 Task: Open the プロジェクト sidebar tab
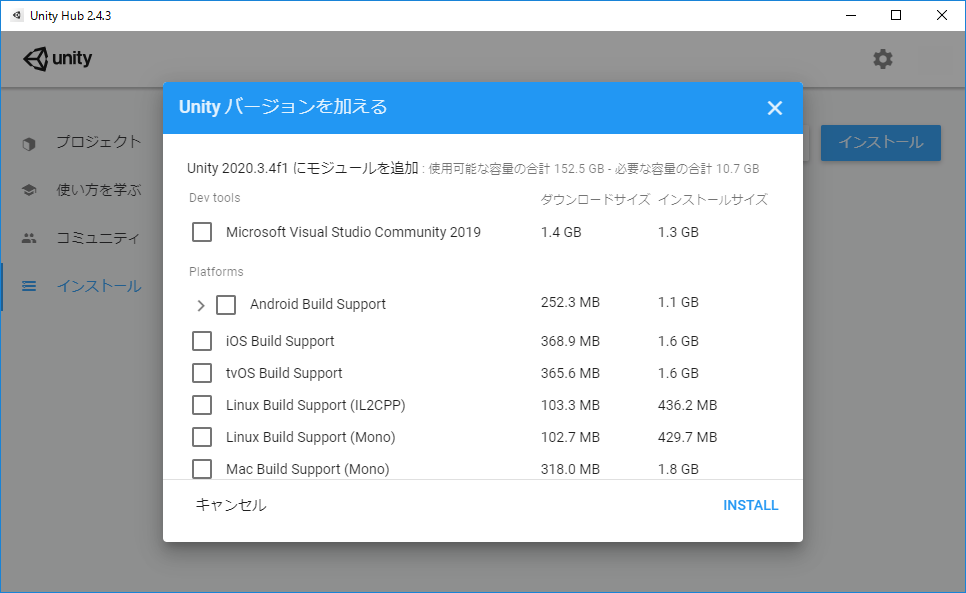99,142
